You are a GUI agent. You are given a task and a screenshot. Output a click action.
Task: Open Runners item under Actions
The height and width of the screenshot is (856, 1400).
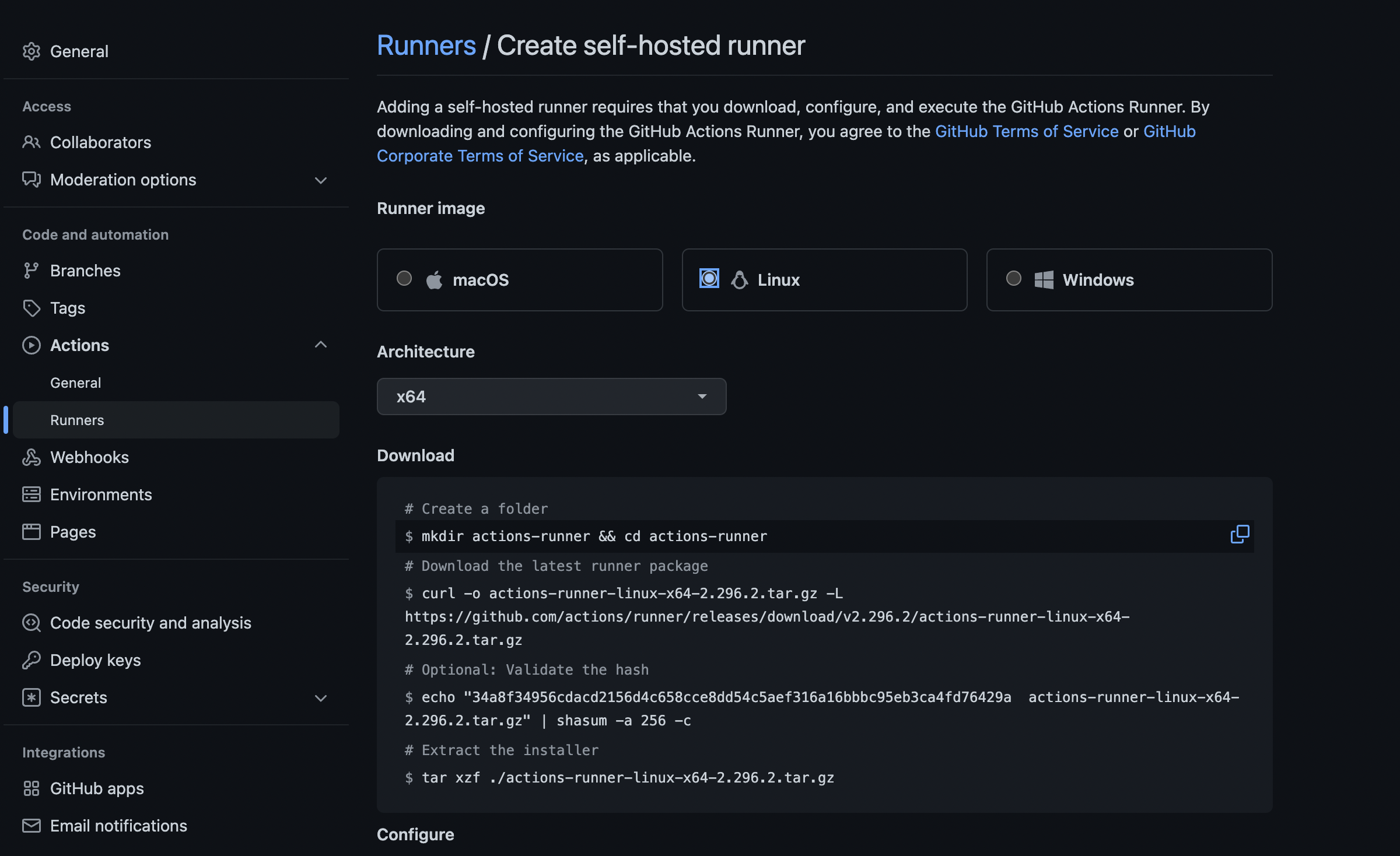[x=77, y=420]
